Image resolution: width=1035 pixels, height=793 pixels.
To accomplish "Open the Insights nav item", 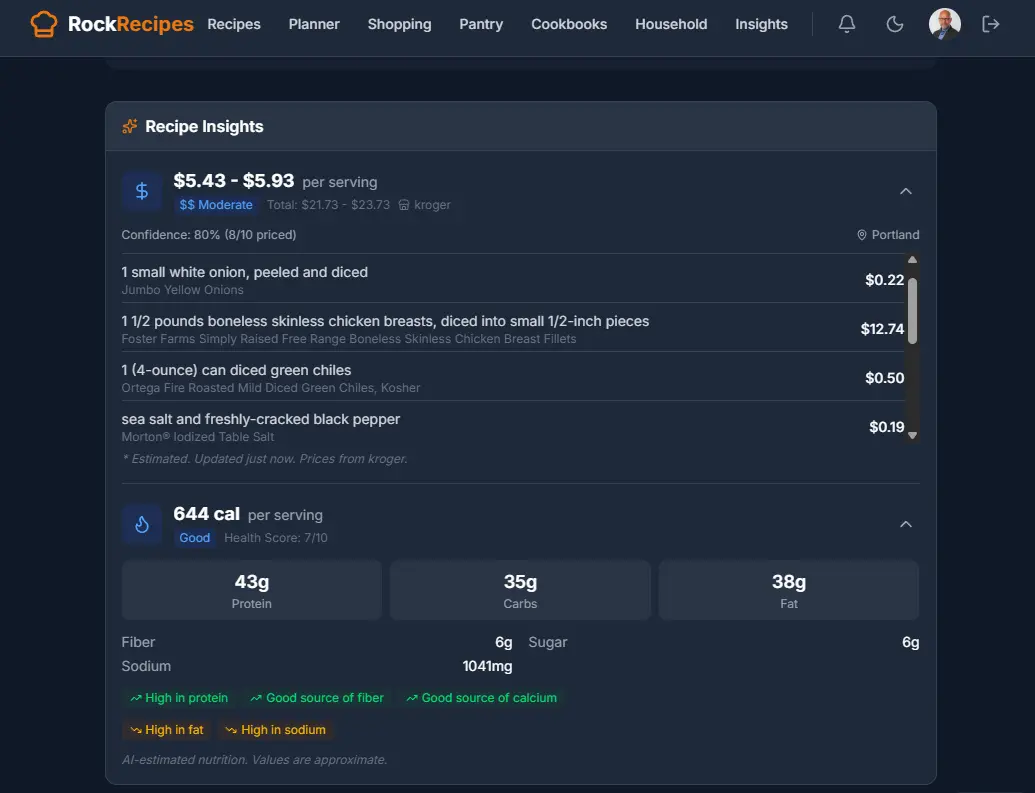I will point(761,24).
